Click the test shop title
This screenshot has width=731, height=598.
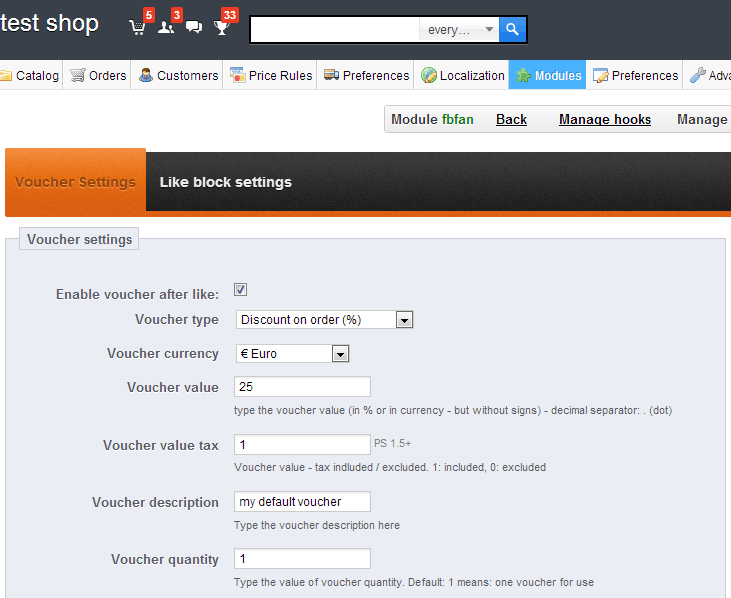(x=49, y=23)
